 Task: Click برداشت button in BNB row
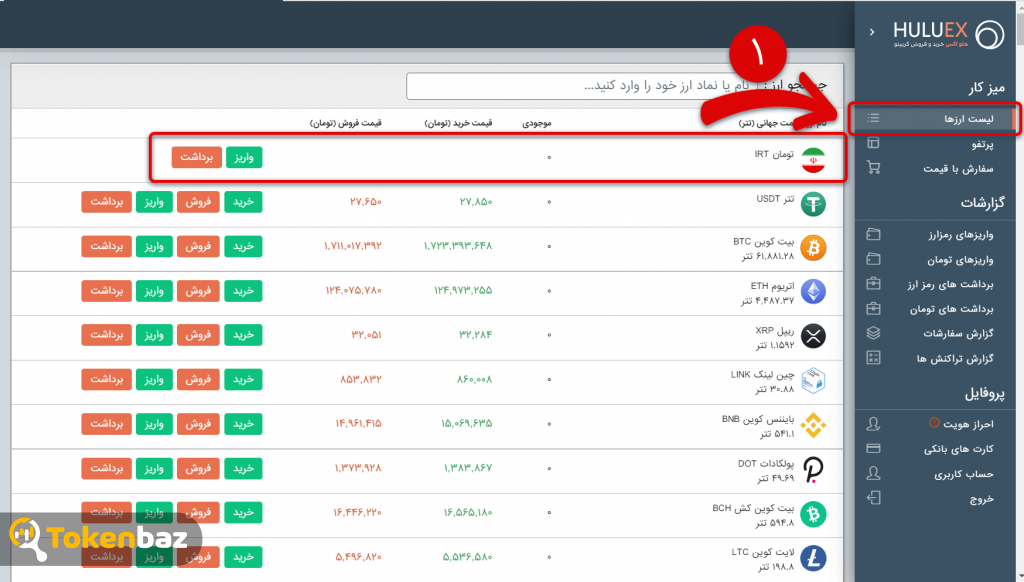[106, 423]
